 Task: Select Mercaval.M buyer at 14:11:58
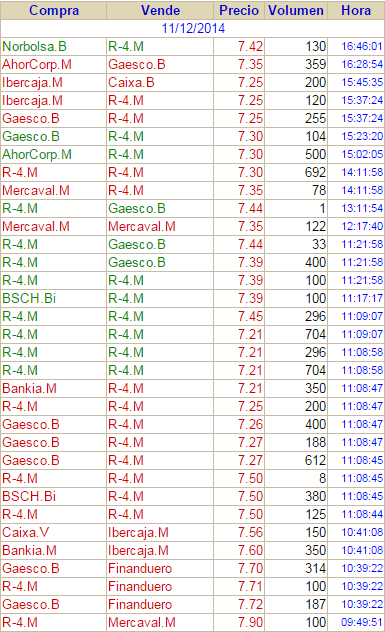pos(54,190)
